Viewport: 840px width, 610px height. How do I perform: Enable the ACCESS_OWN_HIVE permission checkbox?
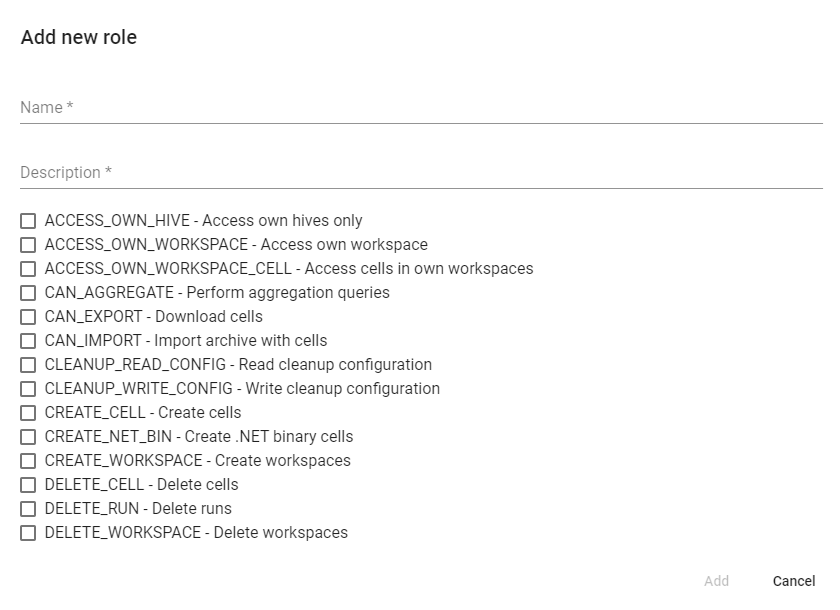(x=28, y=221)
